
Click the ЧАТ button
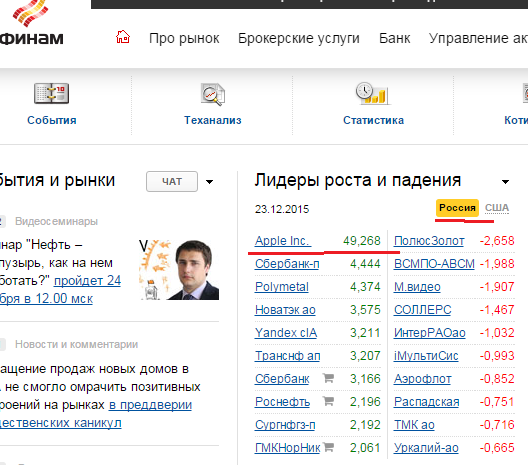tap(172, 181)
